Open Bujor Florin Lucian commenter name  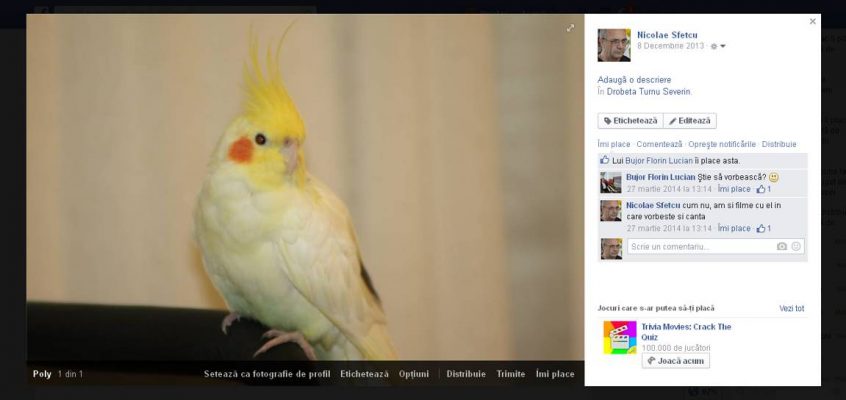click(660, 177)
